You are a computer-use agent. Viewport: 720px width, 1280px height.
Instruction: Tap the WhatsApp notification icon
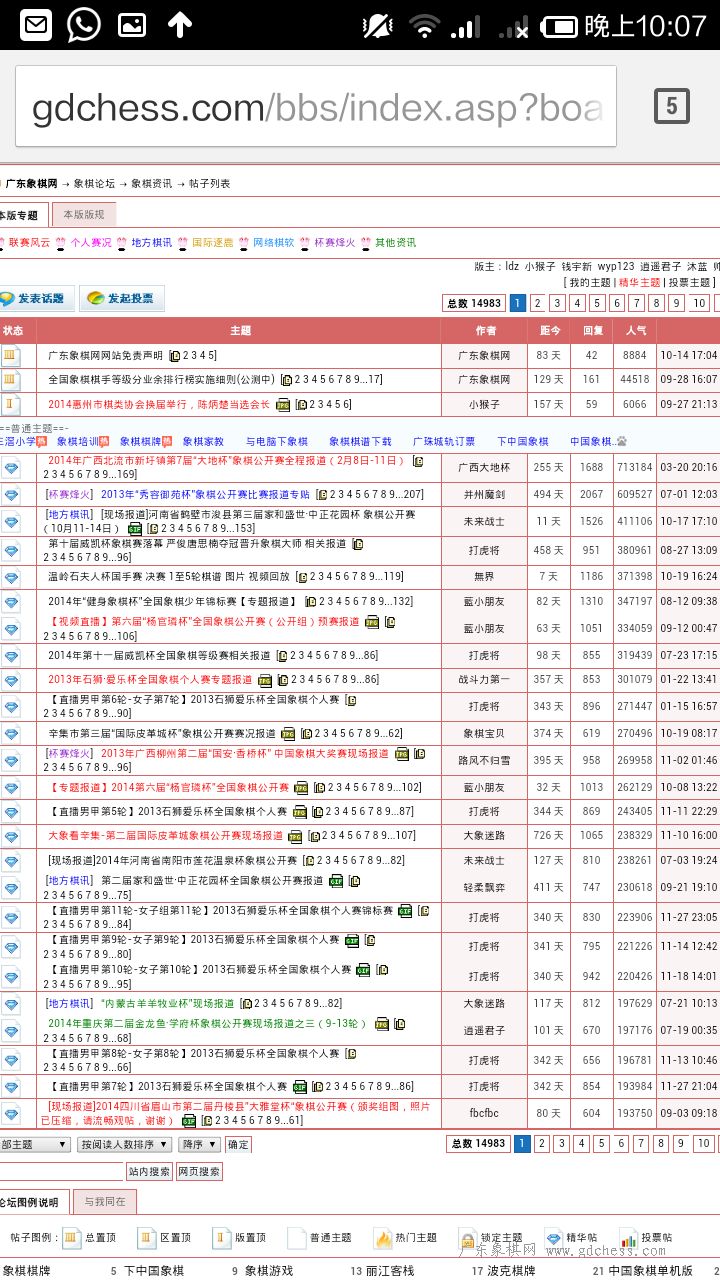[x=84, y=25]
